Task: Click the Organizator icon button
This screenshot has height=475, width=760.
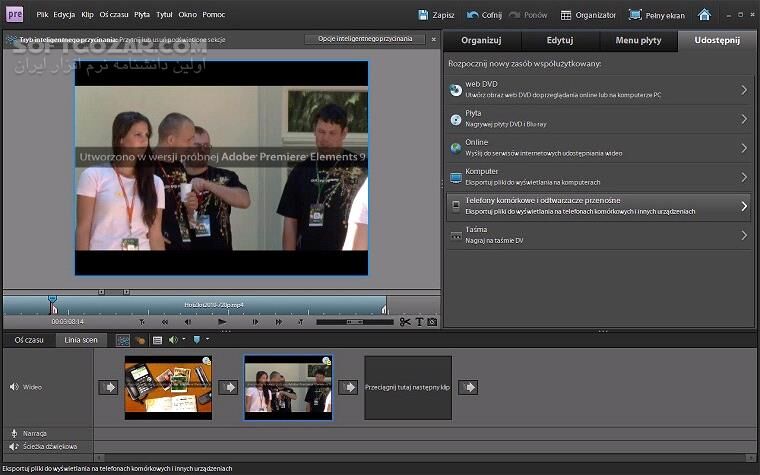Action: [x=566, y=15]
